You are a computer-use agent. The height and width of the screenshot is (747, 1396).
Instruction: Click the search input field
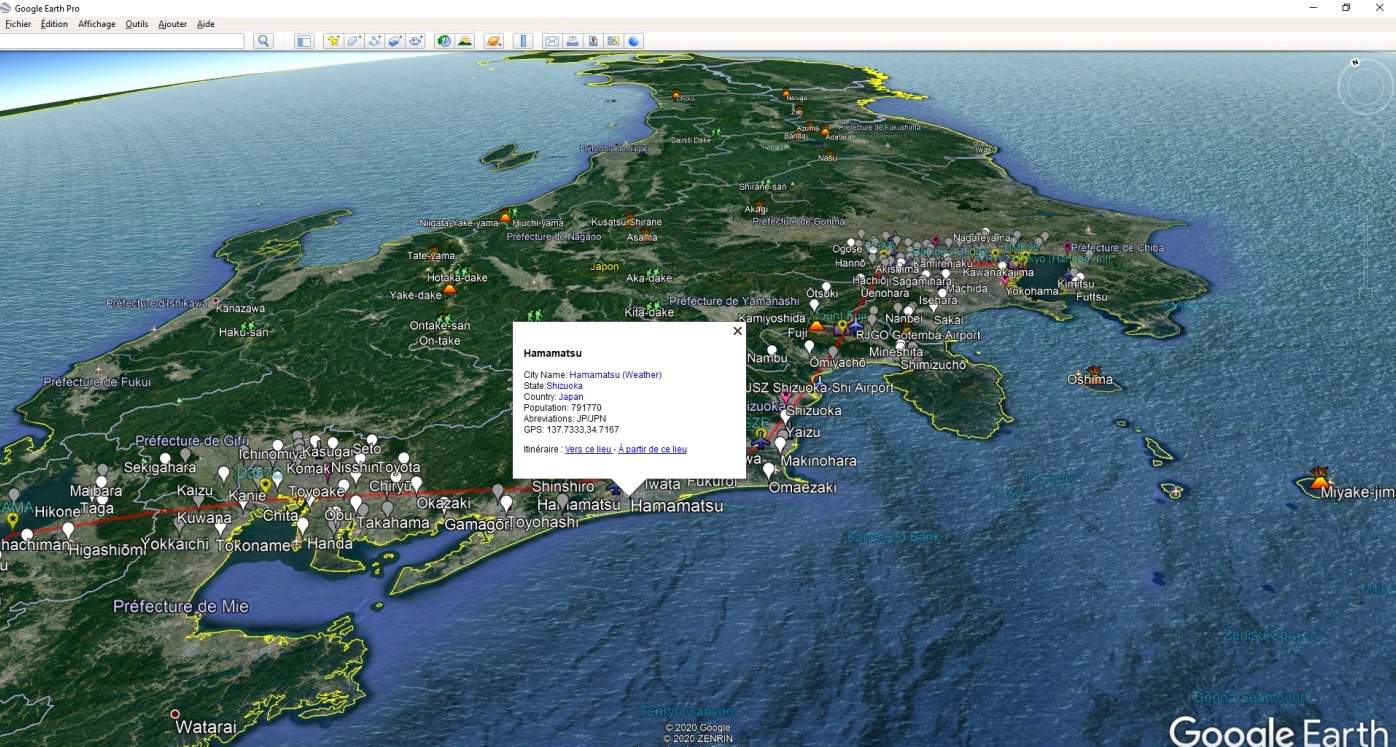pyautogui.click(x=122, y=41)
